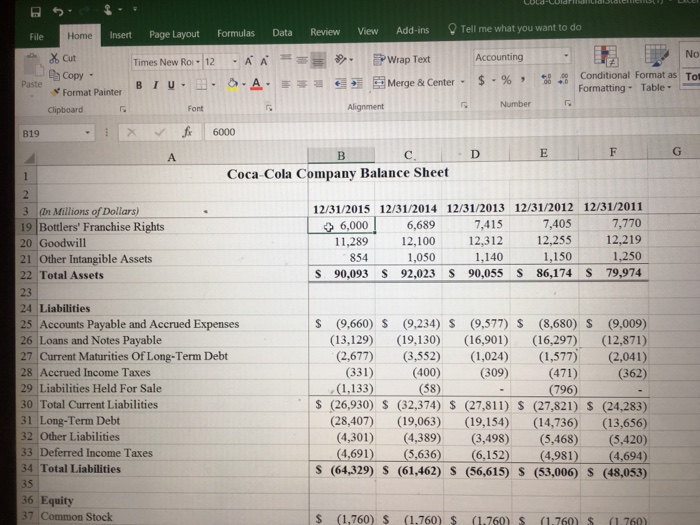Switch to the Review tab
The image size is (700, 525).
[x=325, y=32]
